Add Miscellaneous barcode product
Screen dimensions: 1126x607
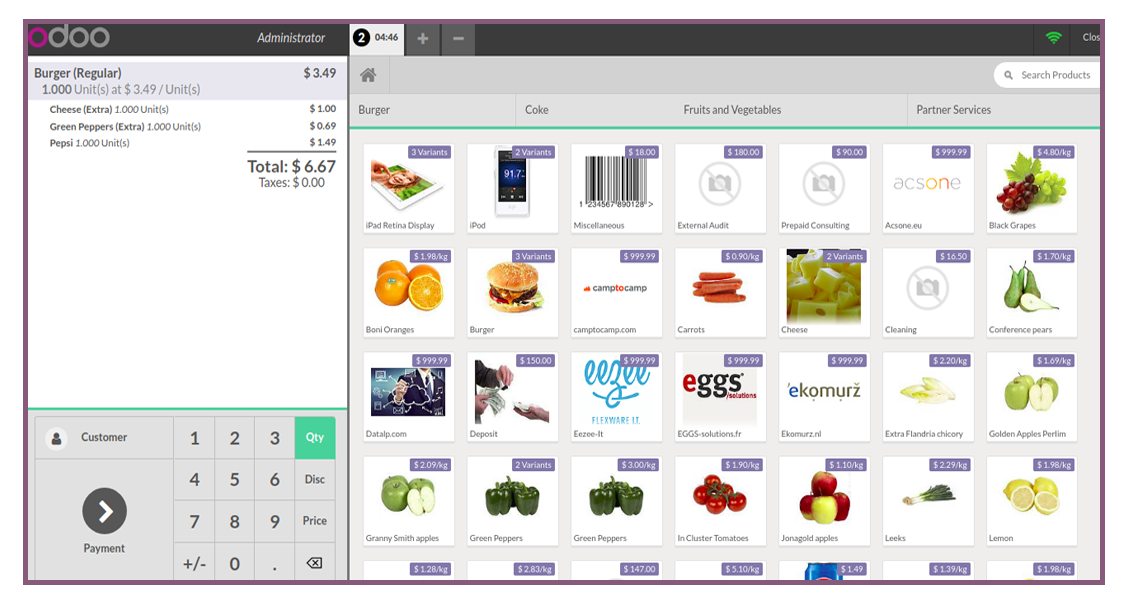point(616,187)
